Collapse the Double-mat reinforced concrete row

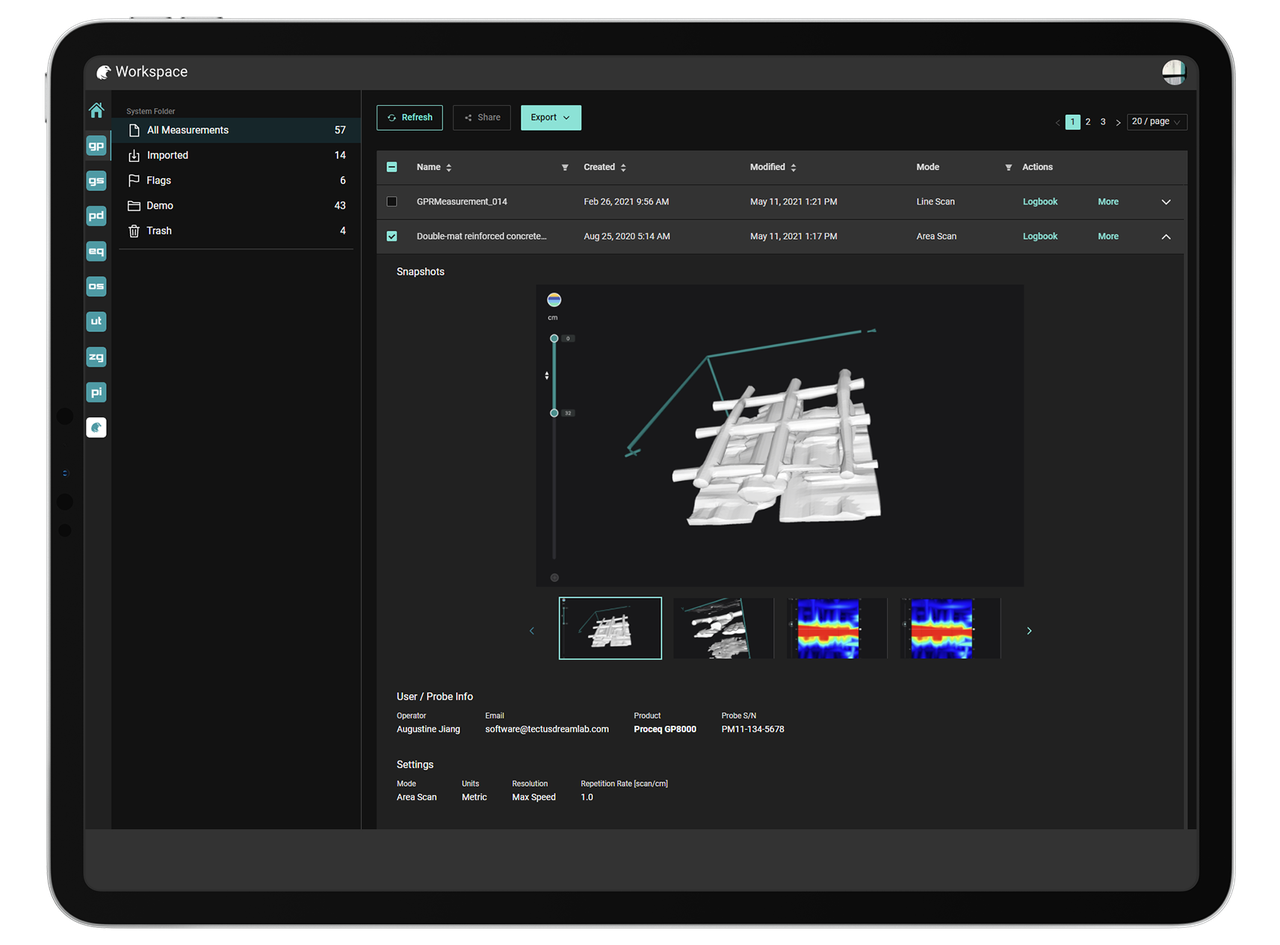[1166, 237]
